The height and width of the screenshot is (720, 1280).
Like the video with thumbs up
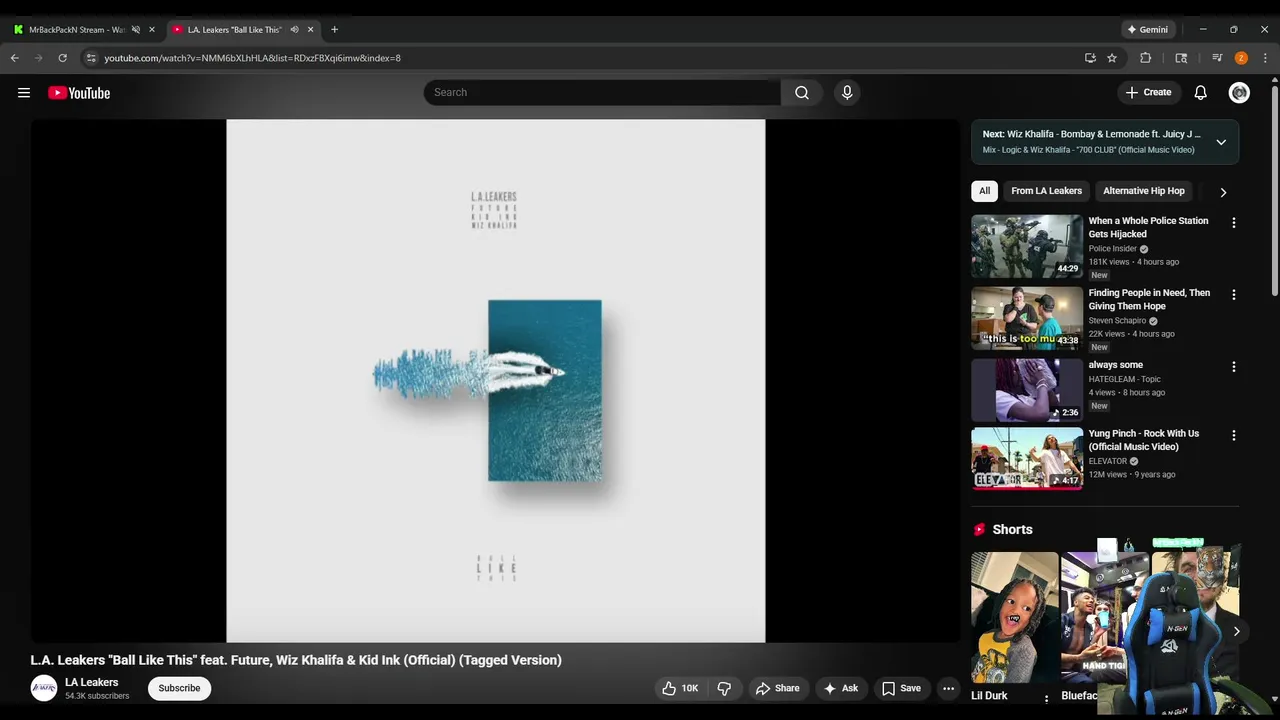point(680,688)
